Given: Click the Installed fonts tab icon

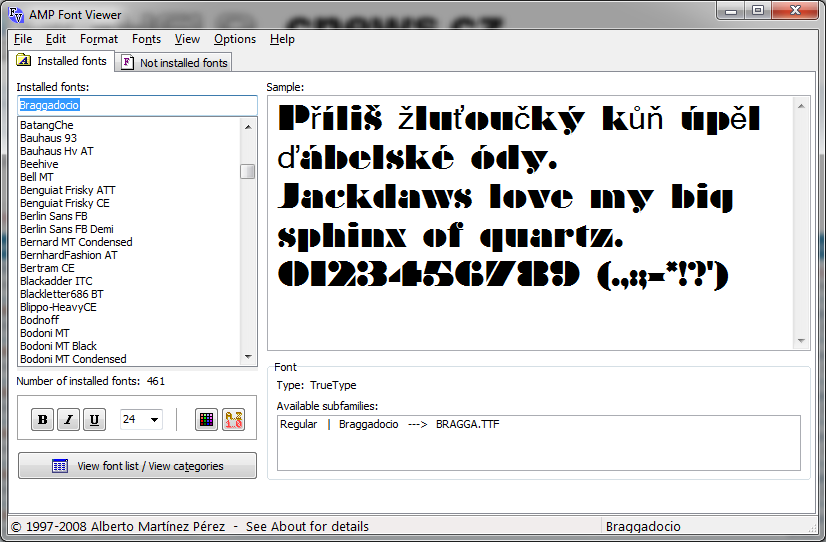Looking at the screenshot, I should [x=24, y=62].
